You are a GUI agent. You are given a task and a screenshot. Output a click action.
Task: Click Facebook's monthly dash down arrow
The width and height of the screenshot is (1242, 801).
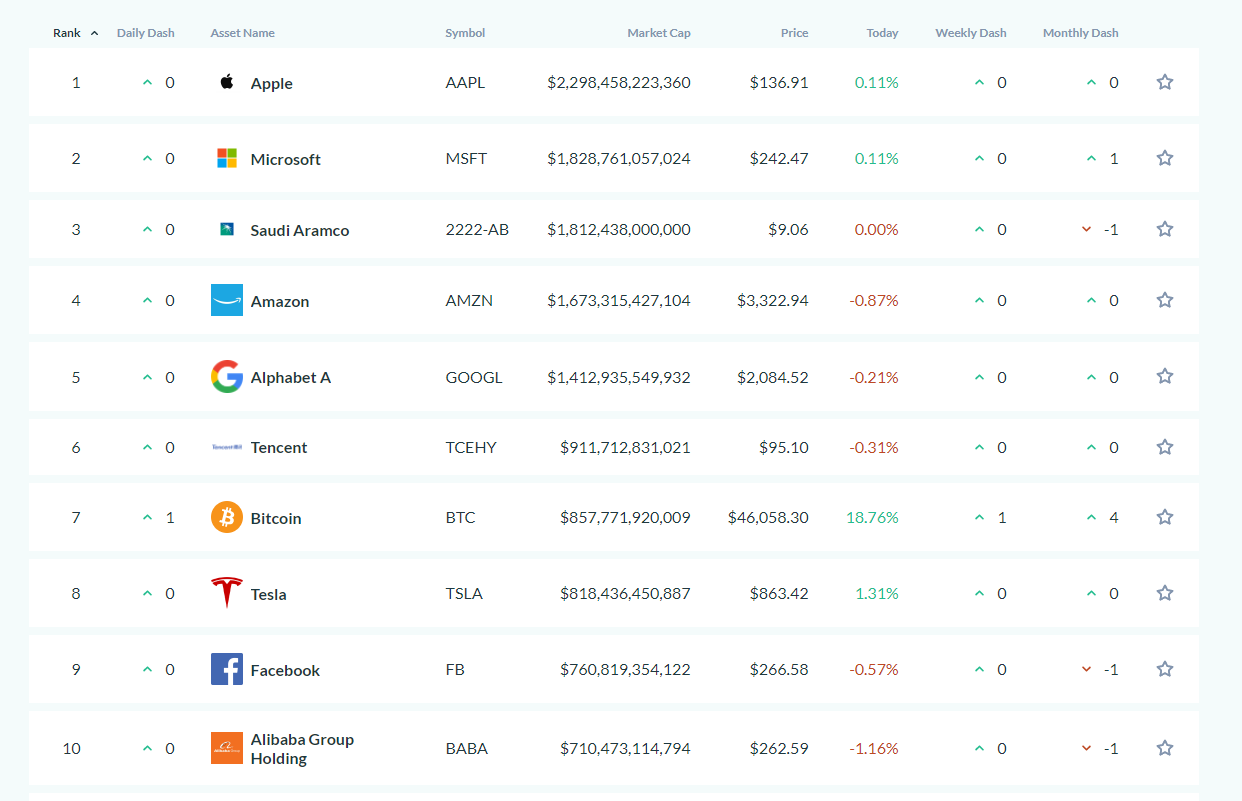(1087, 669)
